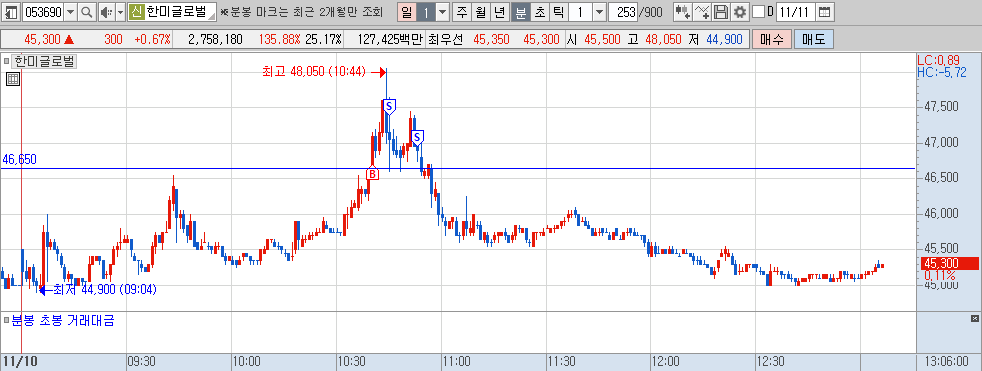Click the add indicator line icon
982x371 pixels.
[x=703, y=12]
